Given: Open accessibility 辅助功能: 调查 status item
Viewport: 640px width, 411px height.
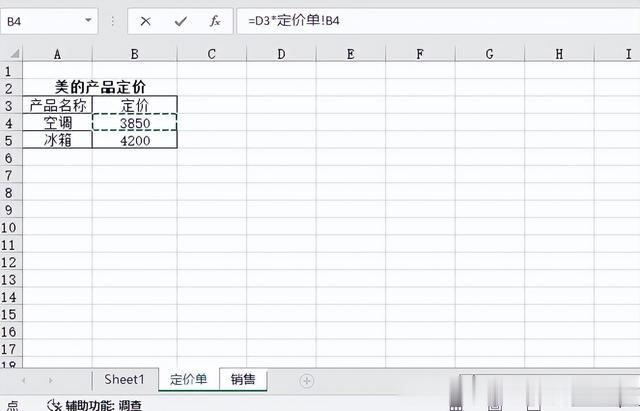Looking at the screenshot, I should click(95, 405).
